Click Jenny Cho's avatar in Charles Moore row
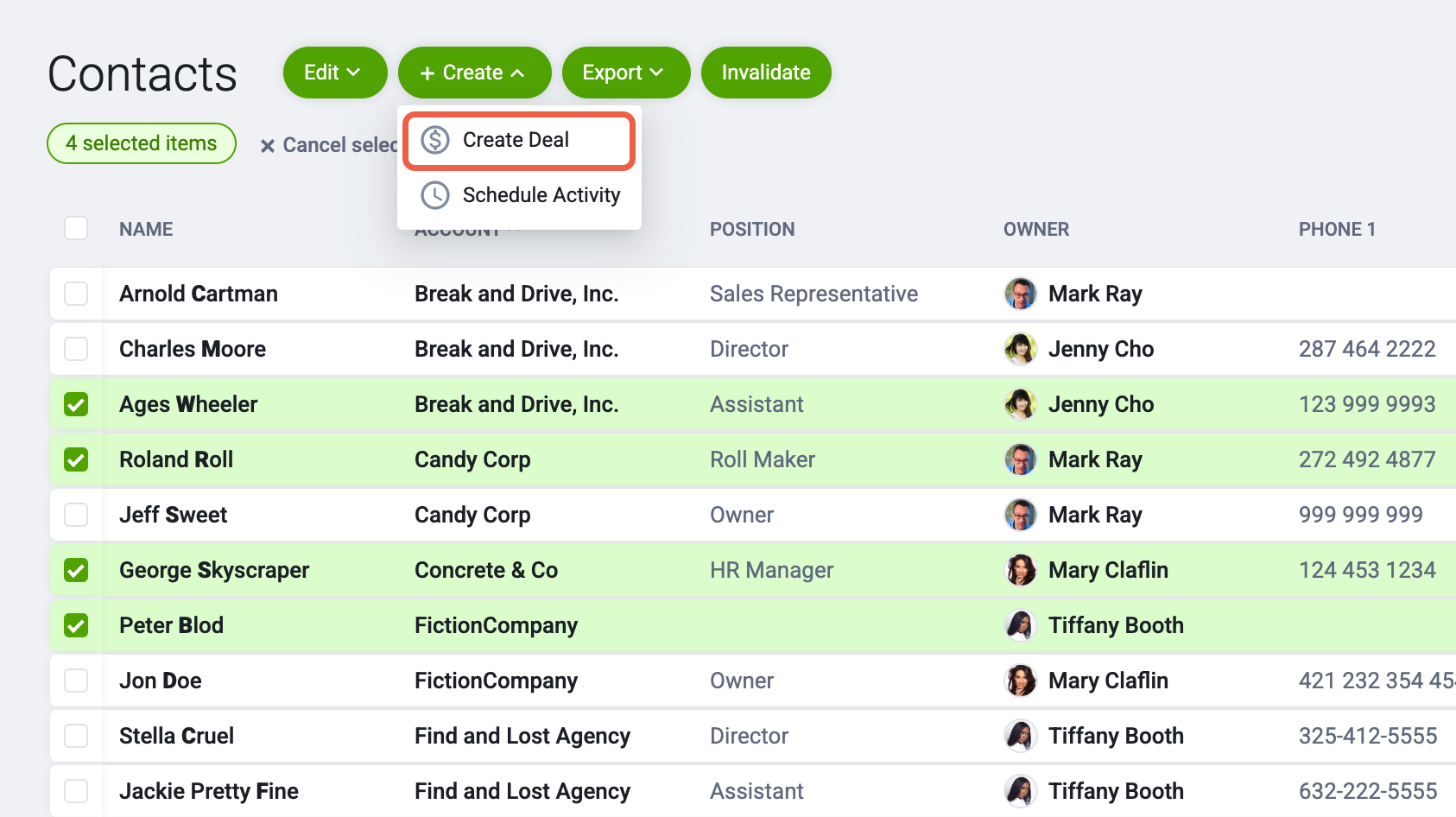Image resolution: width=1456 pixels, height=817 pixels. [x=1021, y=349]
